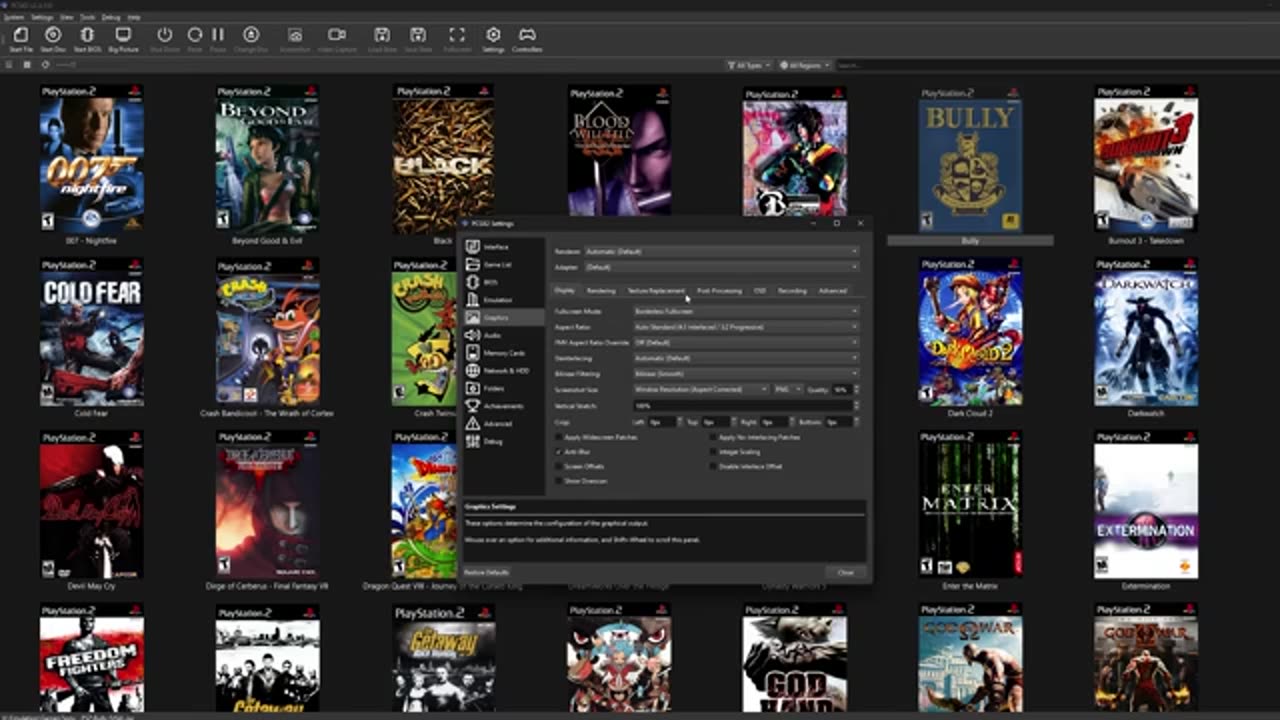The width and height of the screenshot is (1280, 720).
Task: Open the System menu
Action: pos(13,17)
